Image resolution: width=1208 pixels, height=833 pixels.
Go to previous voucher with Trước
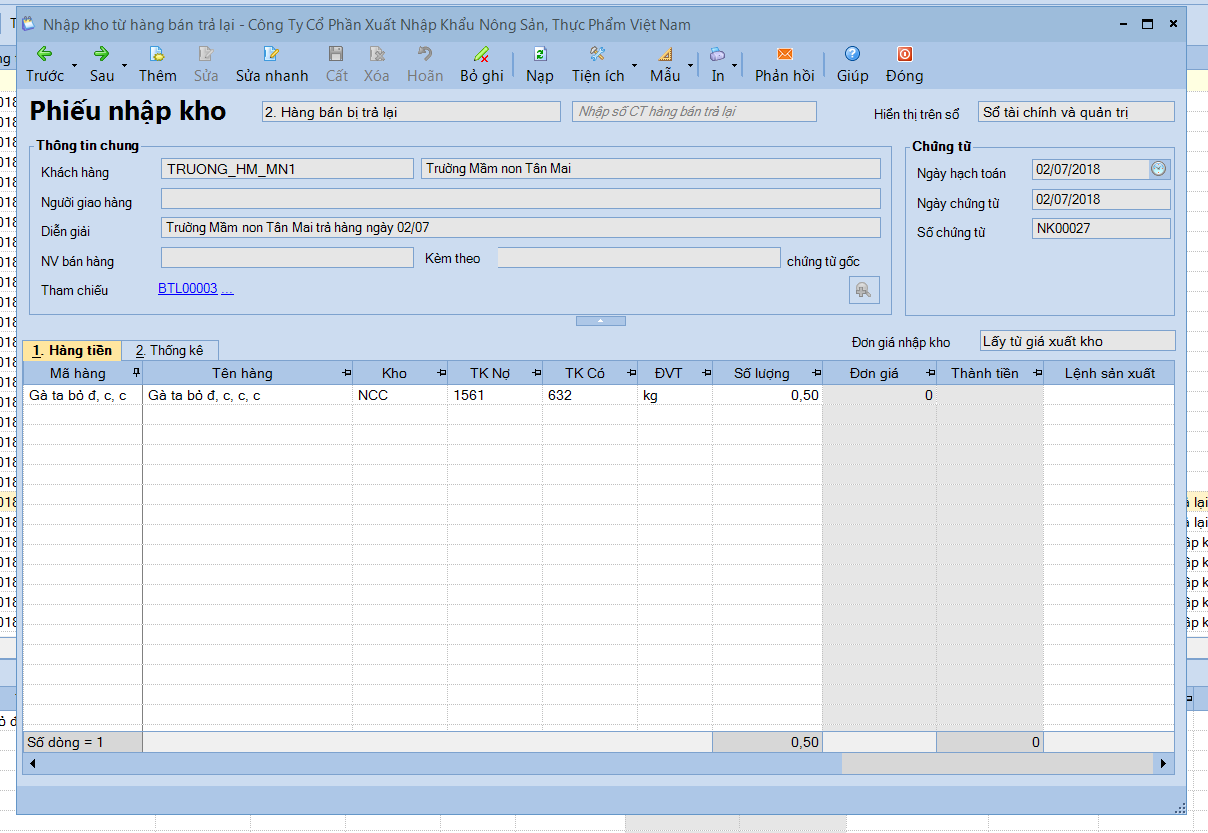point(44,64)
